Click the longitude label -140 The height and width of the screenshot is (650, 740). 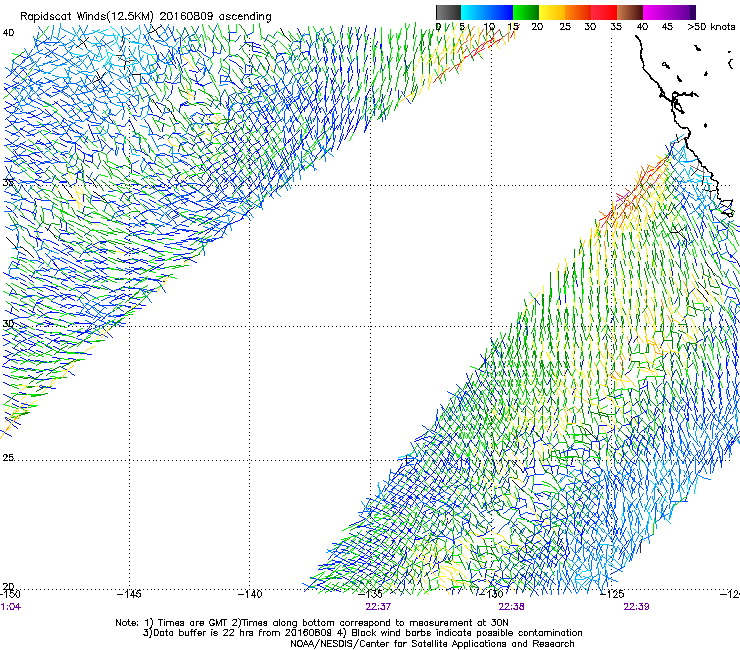[x=250, y=594]
